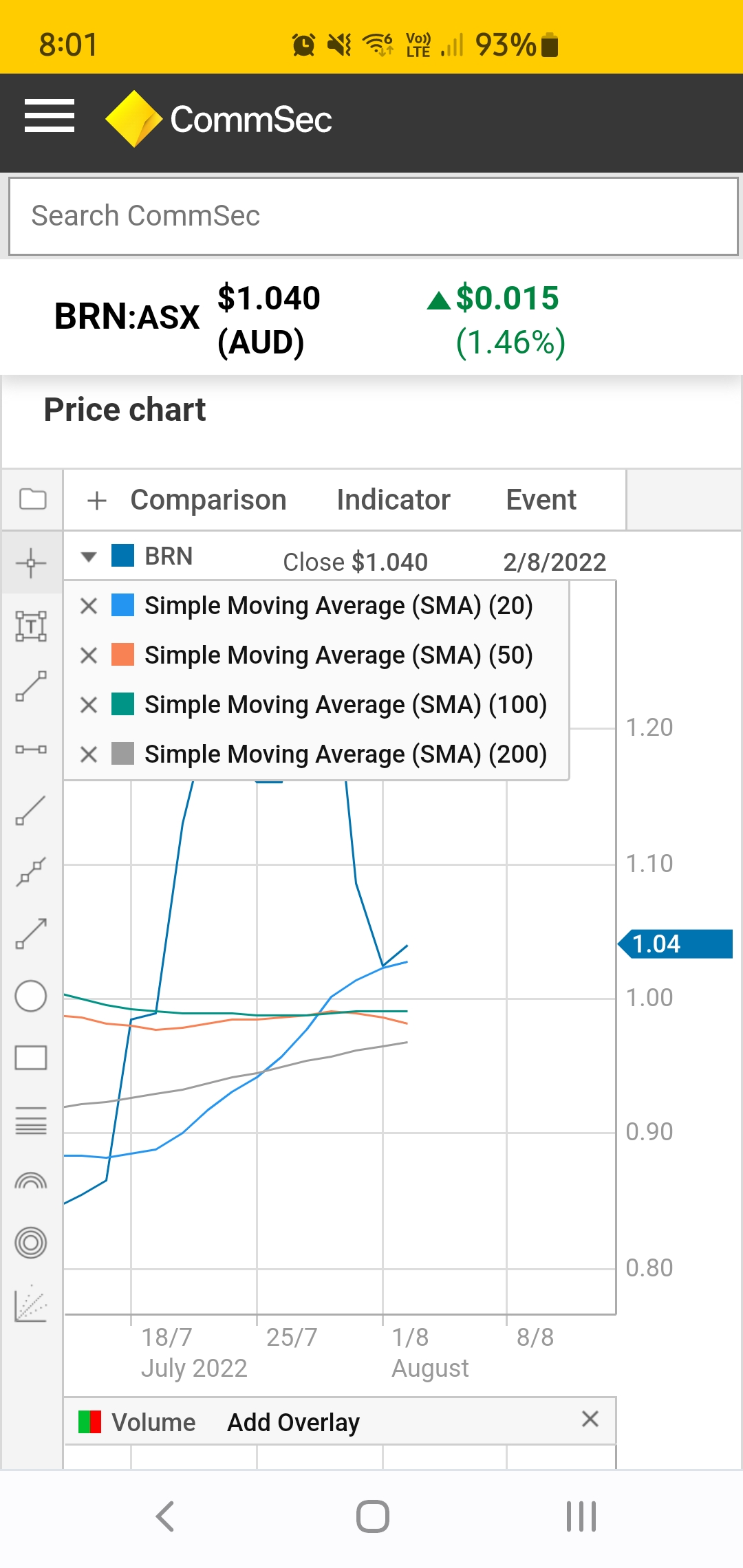Click the SMA (50) orange swatch

click(122, 655)
